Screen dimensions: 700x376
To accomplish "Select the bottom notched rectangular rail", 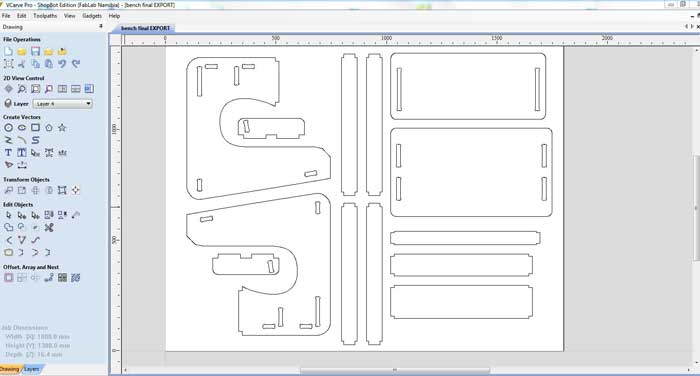I will click(462, 302).
